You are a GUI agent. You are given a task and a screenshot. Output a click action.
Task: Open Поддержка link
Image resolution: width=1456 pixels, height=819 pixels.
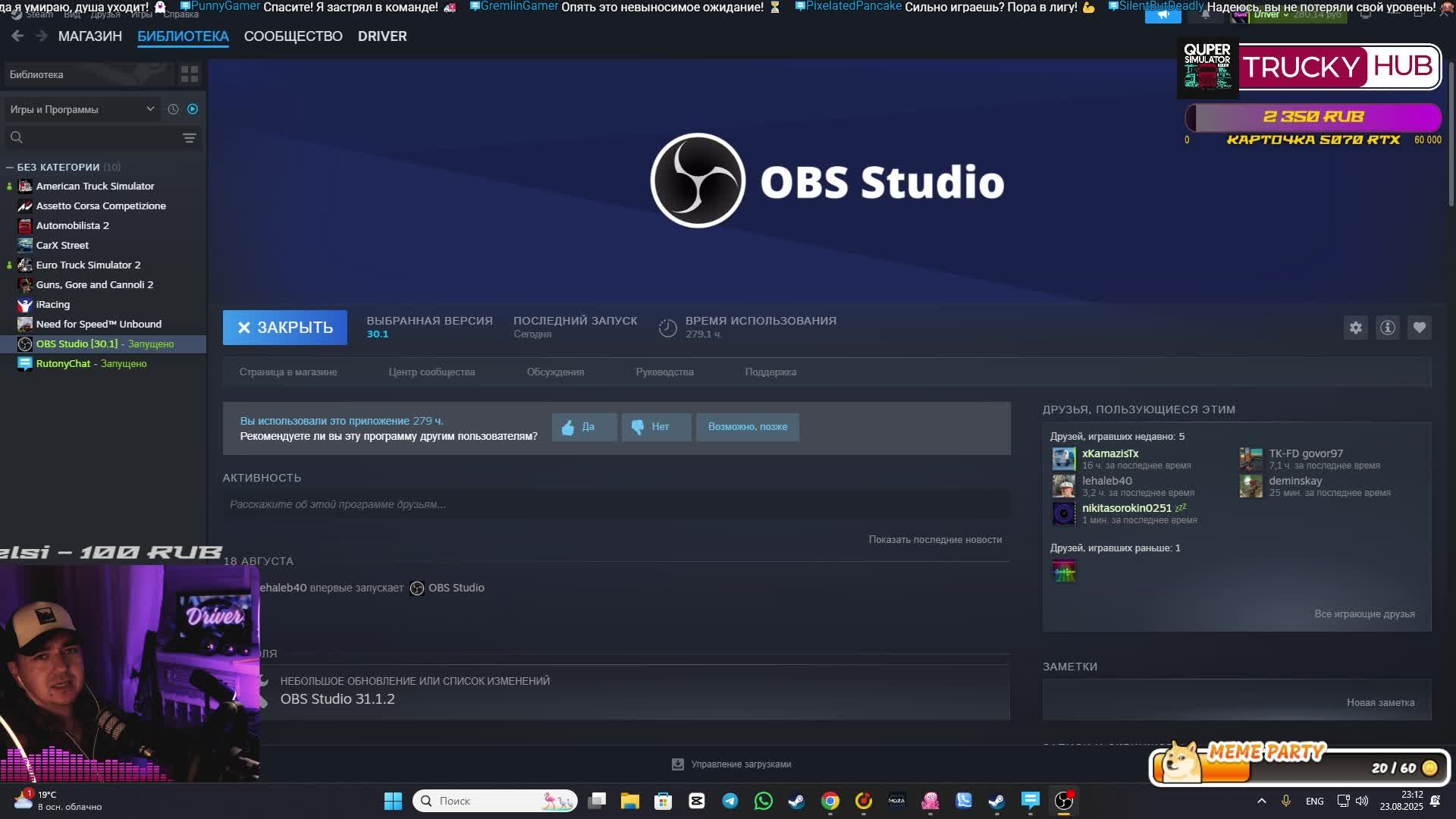click(x=770, y=372)
